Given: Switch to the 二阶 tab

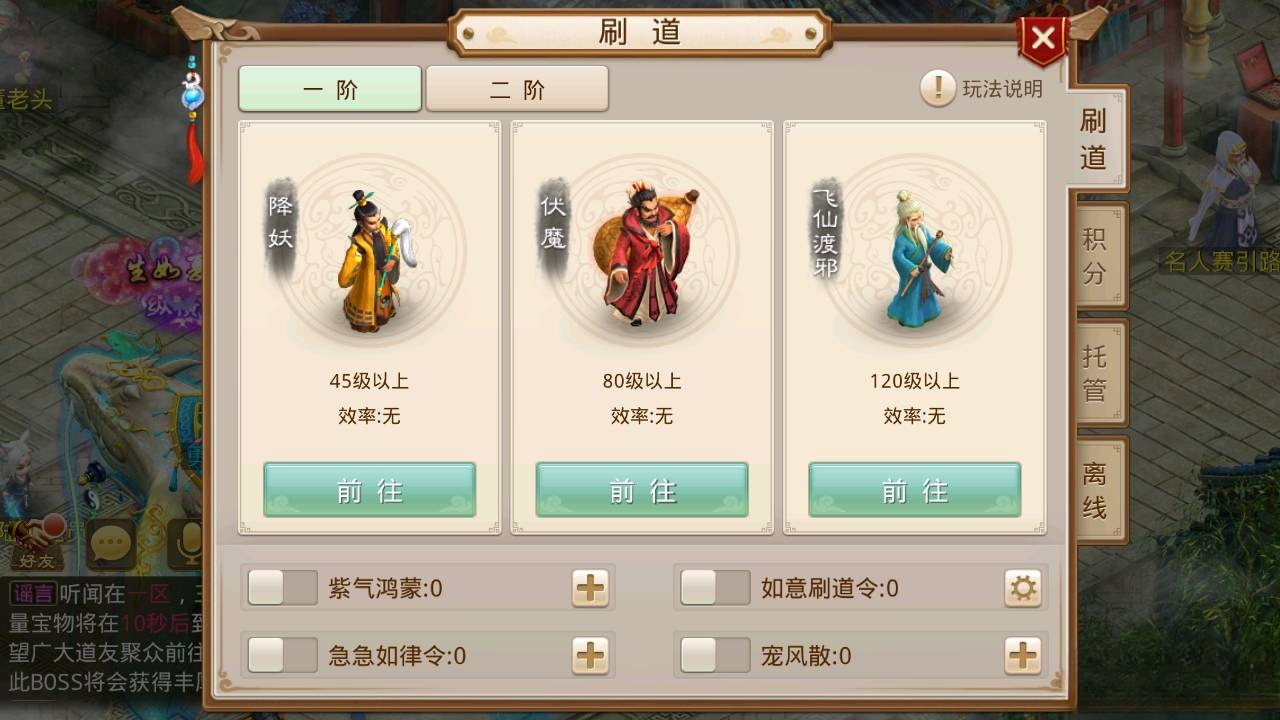Looking at the screenshot, I should (x=517, y=89).
